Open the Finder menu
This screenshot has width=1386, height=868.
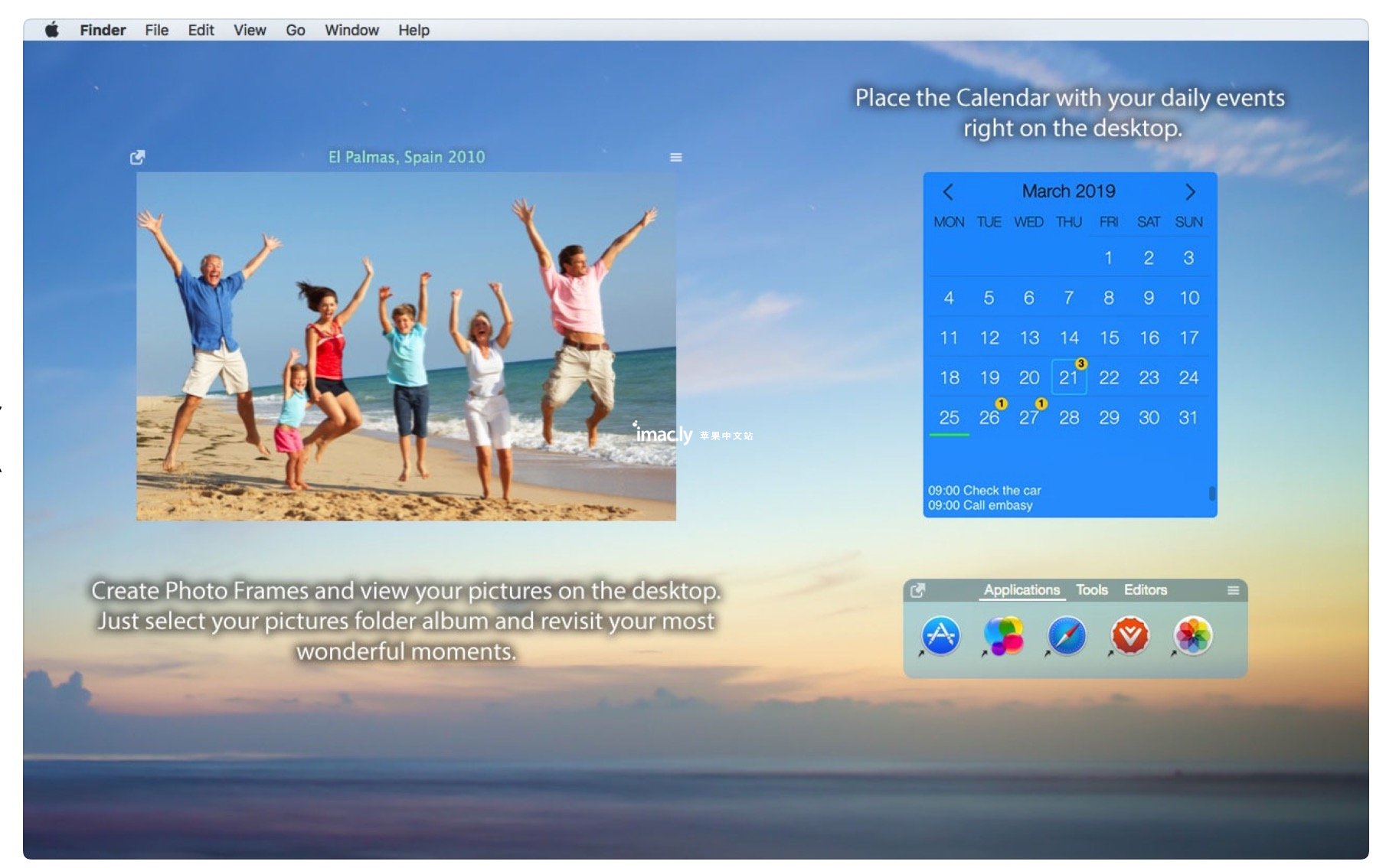click(103, 30)
